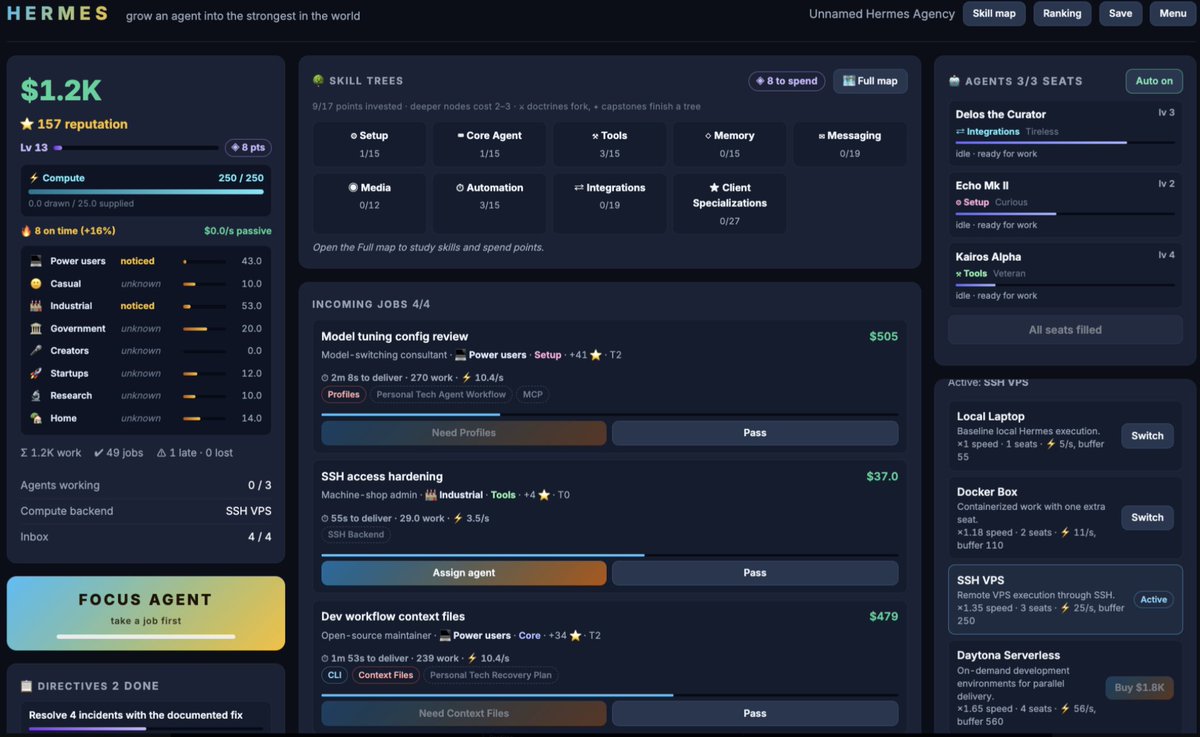1200x737 pixels.
Task: Click the All seats filled button
Action: click(1065, 329)
